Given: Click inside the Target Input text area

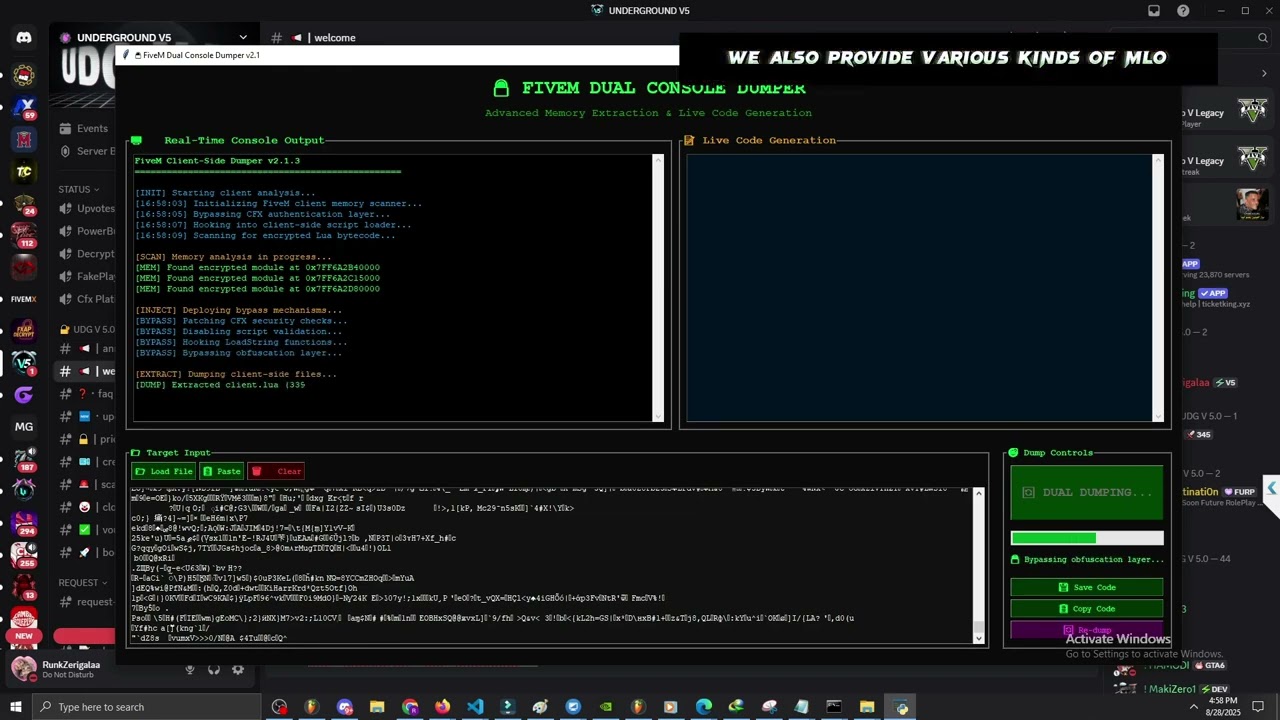Looking at the screenshot, I should point(551,565).
